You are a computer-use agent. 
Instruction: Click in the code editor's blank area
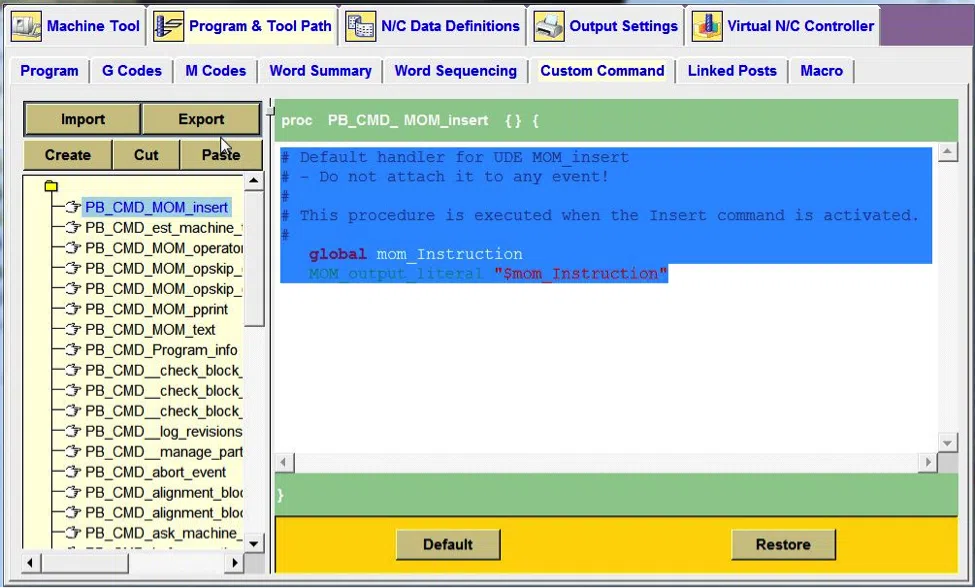click(x=606, y=367)
